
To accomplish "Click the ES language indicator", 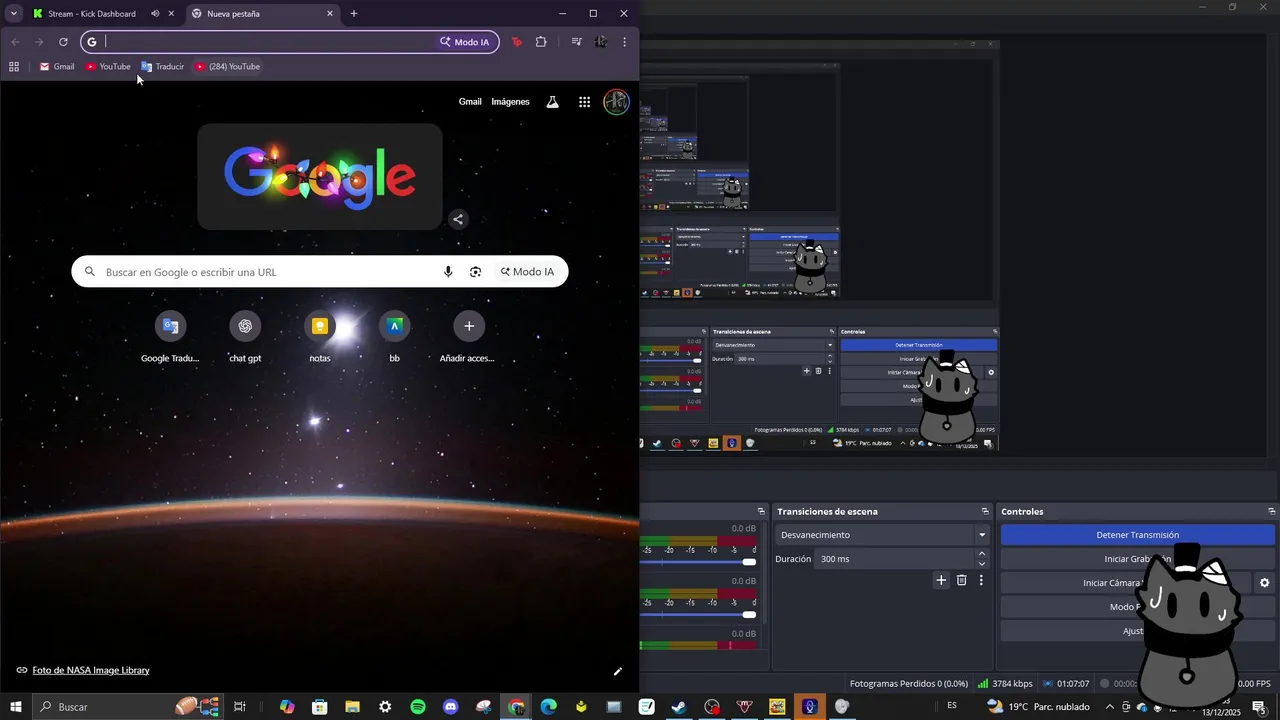I will coord(952,707).
